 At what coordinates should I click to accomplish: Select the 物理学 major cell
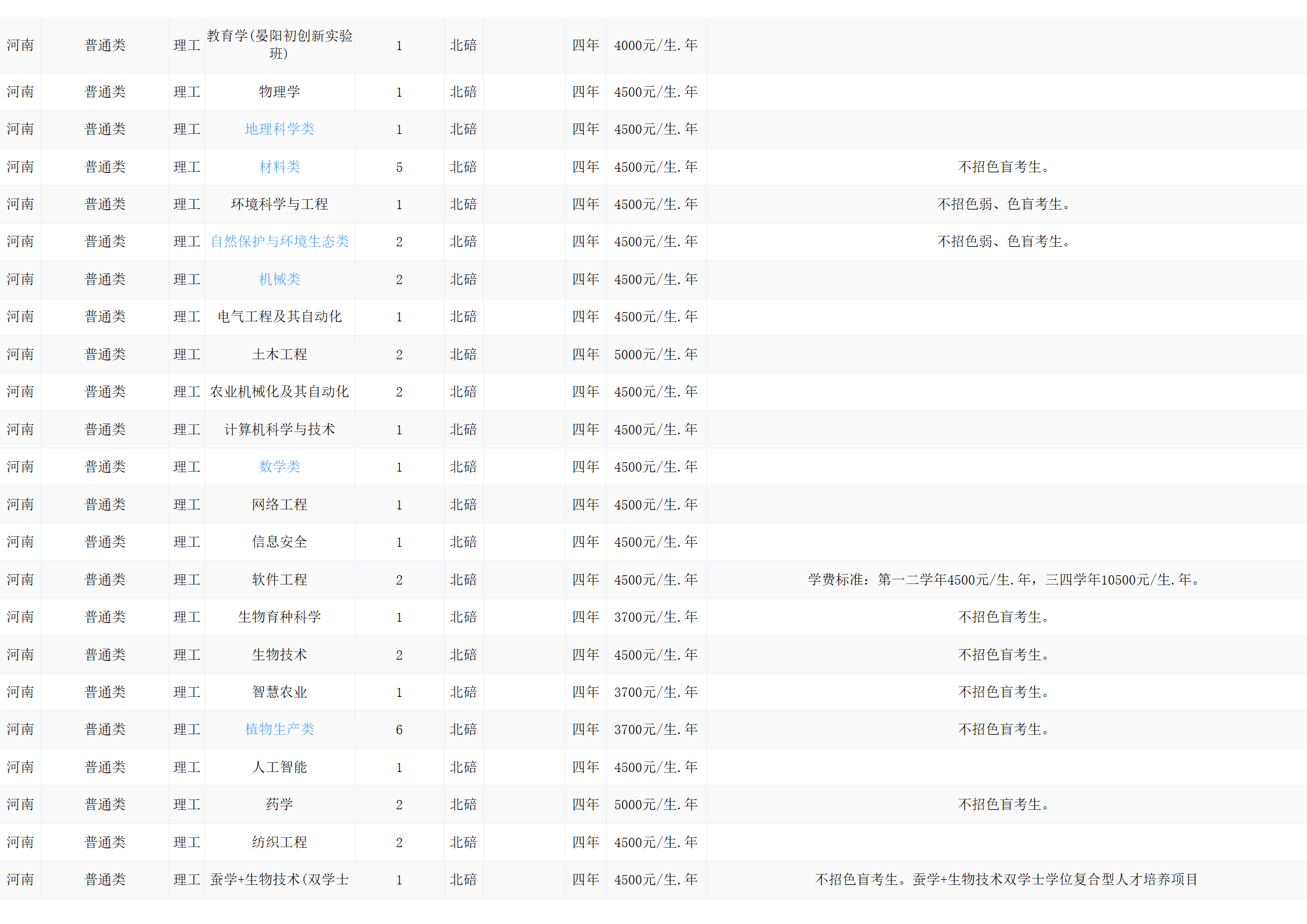click(279, 92)
